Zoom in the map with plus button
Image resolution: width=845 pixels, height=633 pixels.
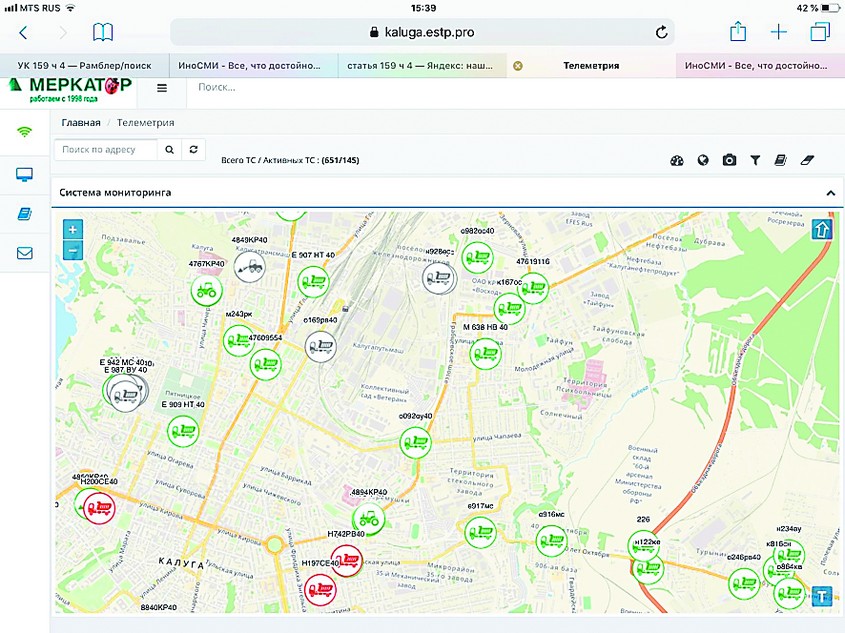(x=72, y=229)
